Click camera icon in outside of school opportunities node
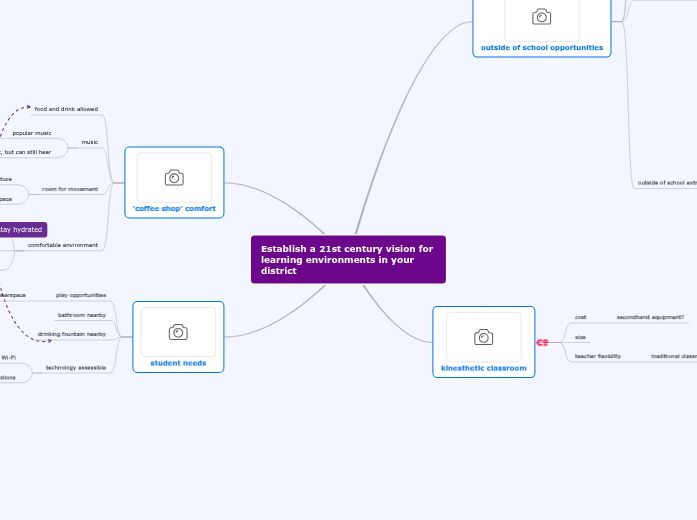The image size is (697, 520). click(x=541, y=16)
